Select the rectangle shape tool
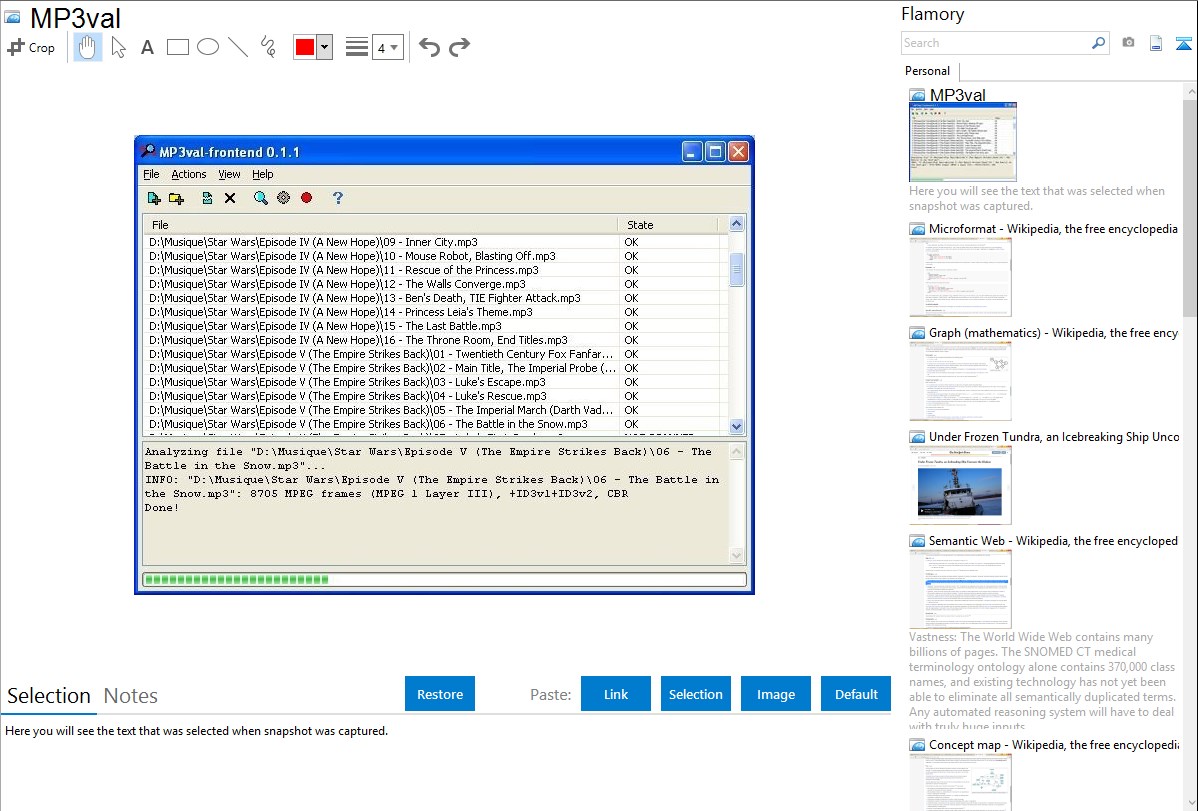This screenshot has height=811, width=1198. click(177, 47)
